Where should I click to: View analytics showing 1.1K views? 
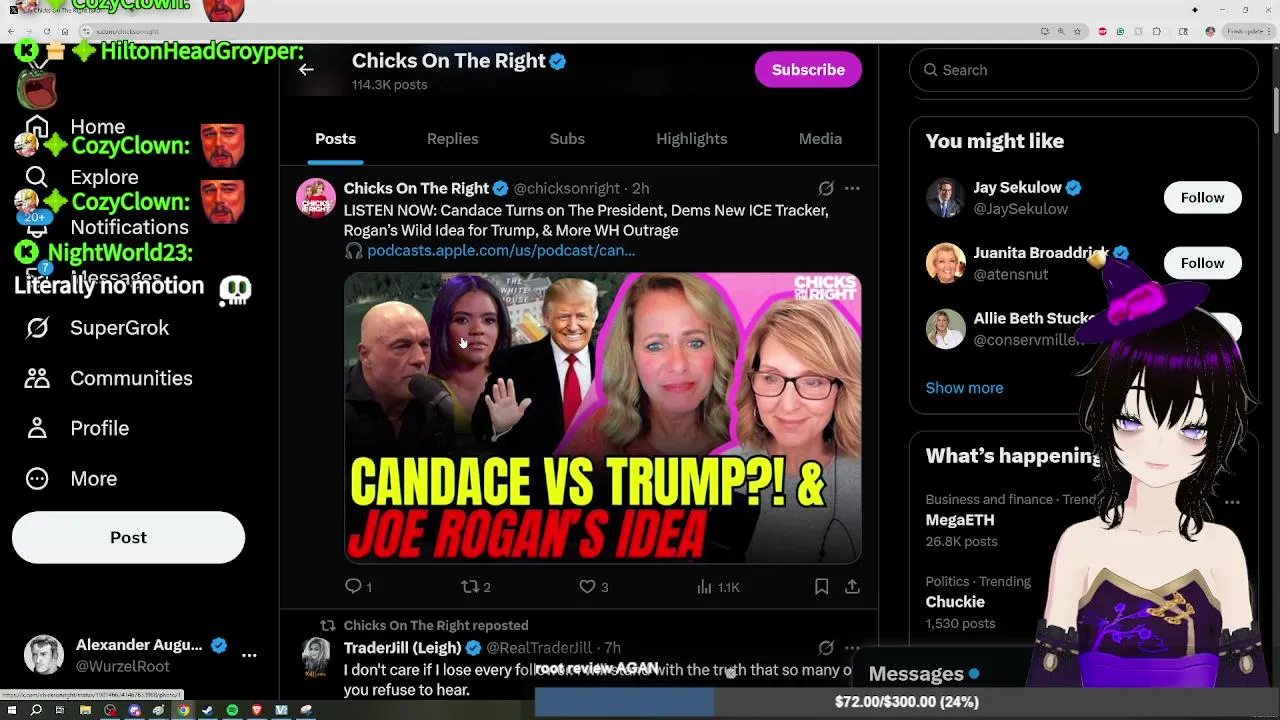(x=718, y=587)
